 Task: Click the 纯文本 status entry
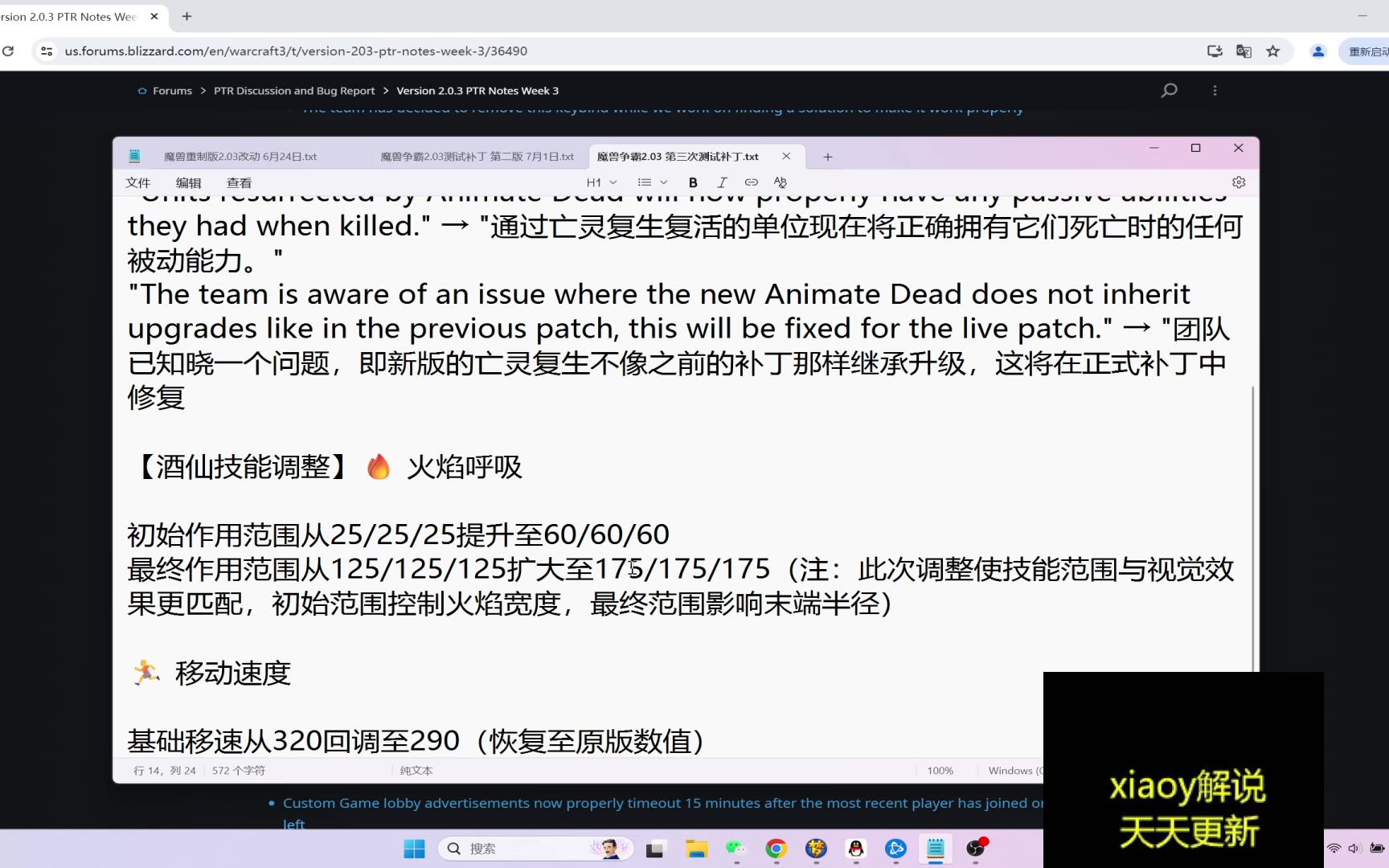pyautogui.click(x=416, y=770)
